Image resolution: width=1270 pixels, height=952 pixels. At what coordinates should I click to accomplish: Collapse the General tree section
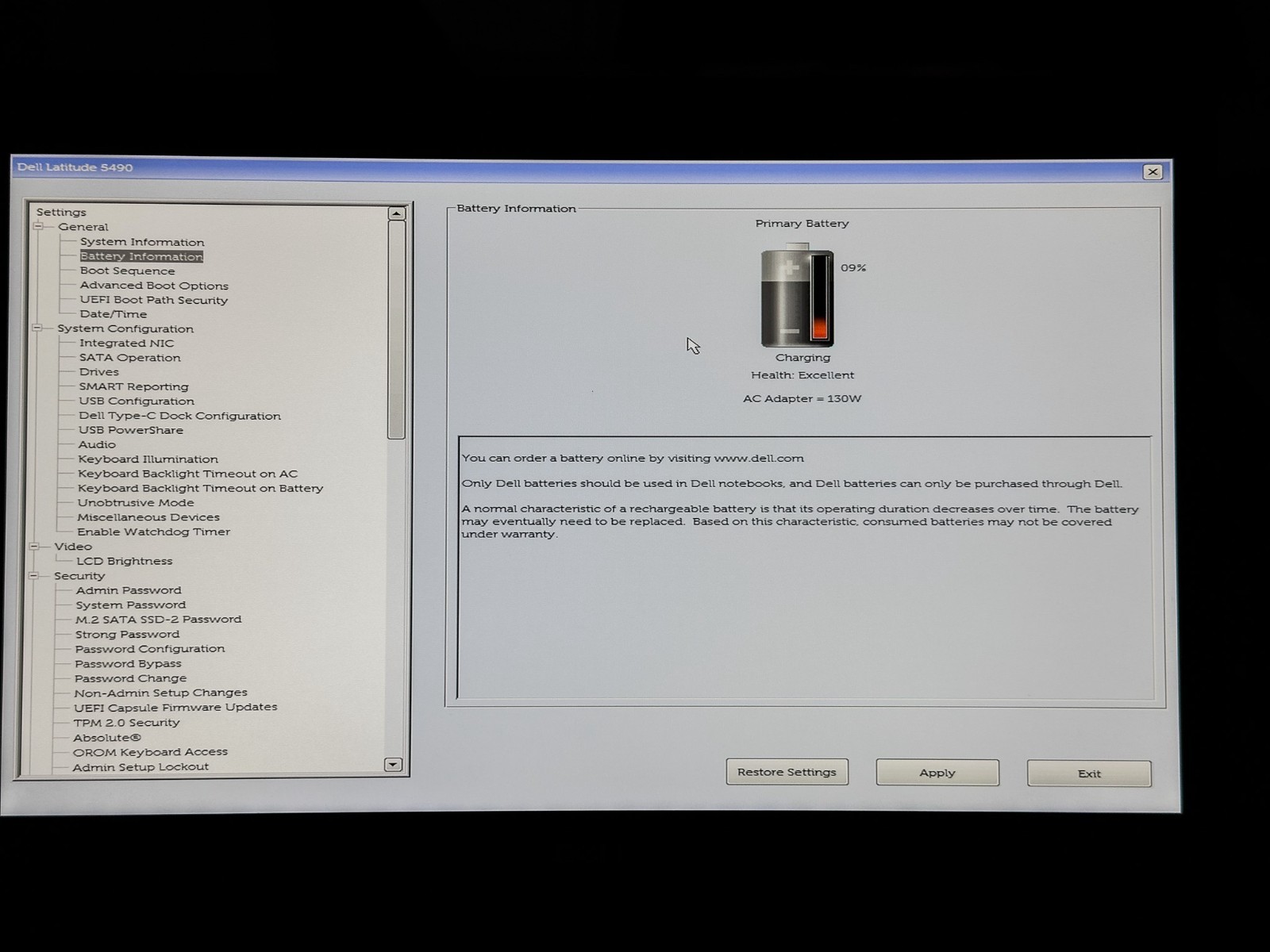(37, 226)
